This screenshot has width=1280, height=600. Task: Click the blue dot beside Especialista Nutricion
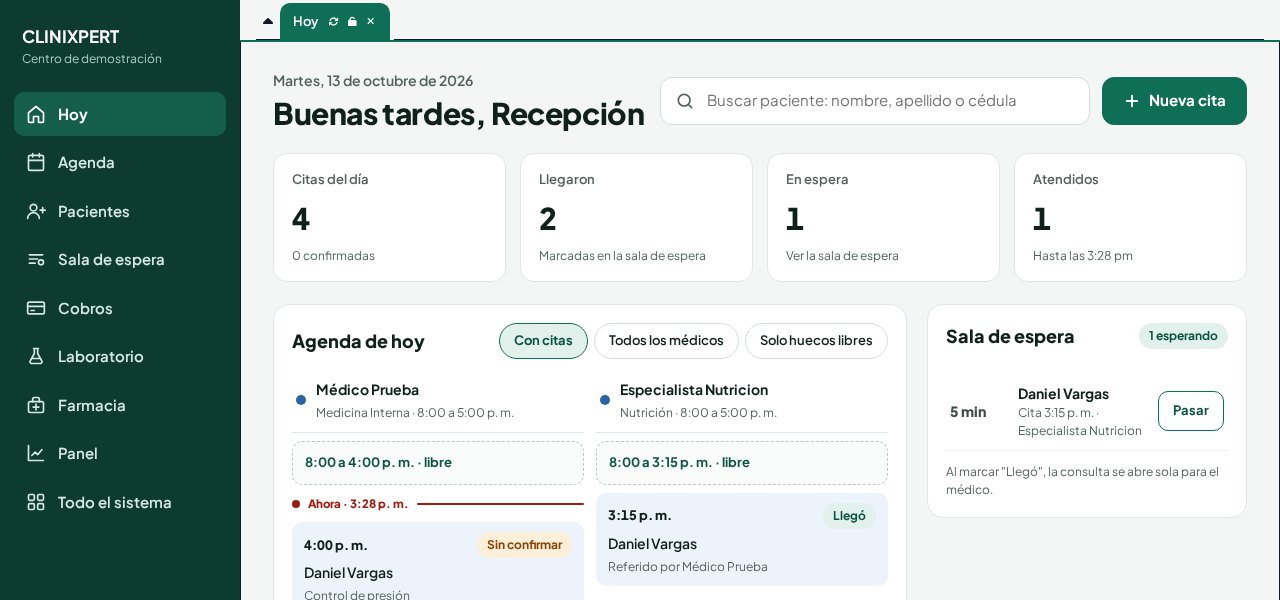point(605,400)
